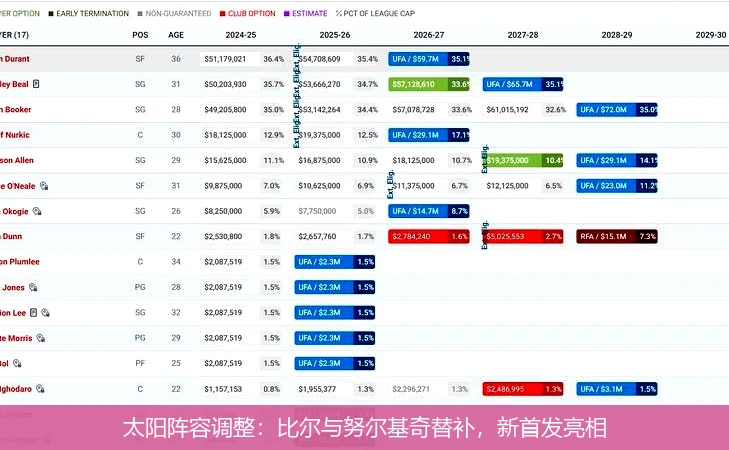
Task: Click the purple Estimate legend square
Action: [x=286, y=13]
